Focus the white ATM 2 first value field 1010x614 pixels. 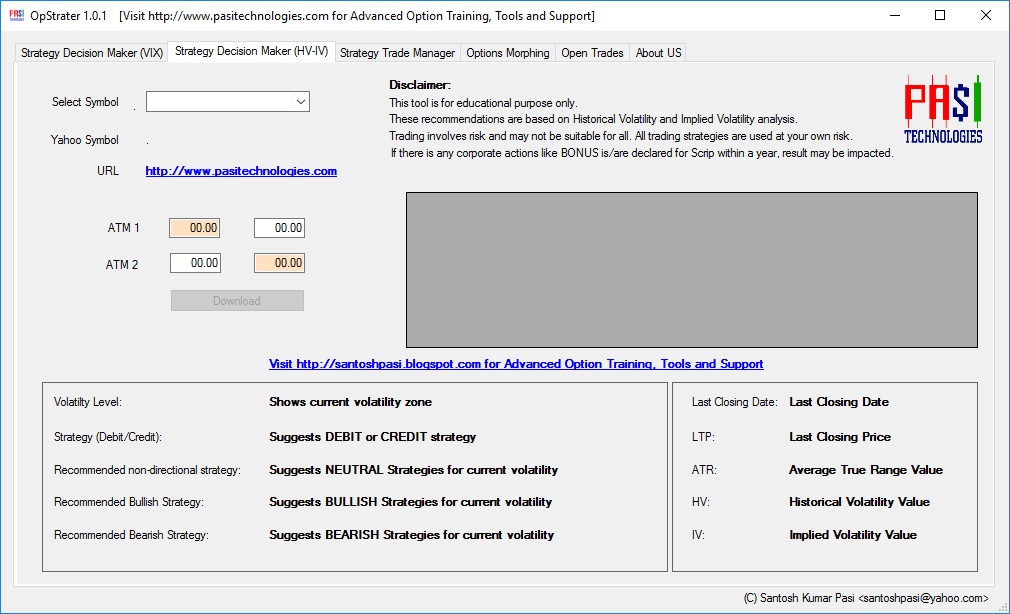[x=195, y=263]
